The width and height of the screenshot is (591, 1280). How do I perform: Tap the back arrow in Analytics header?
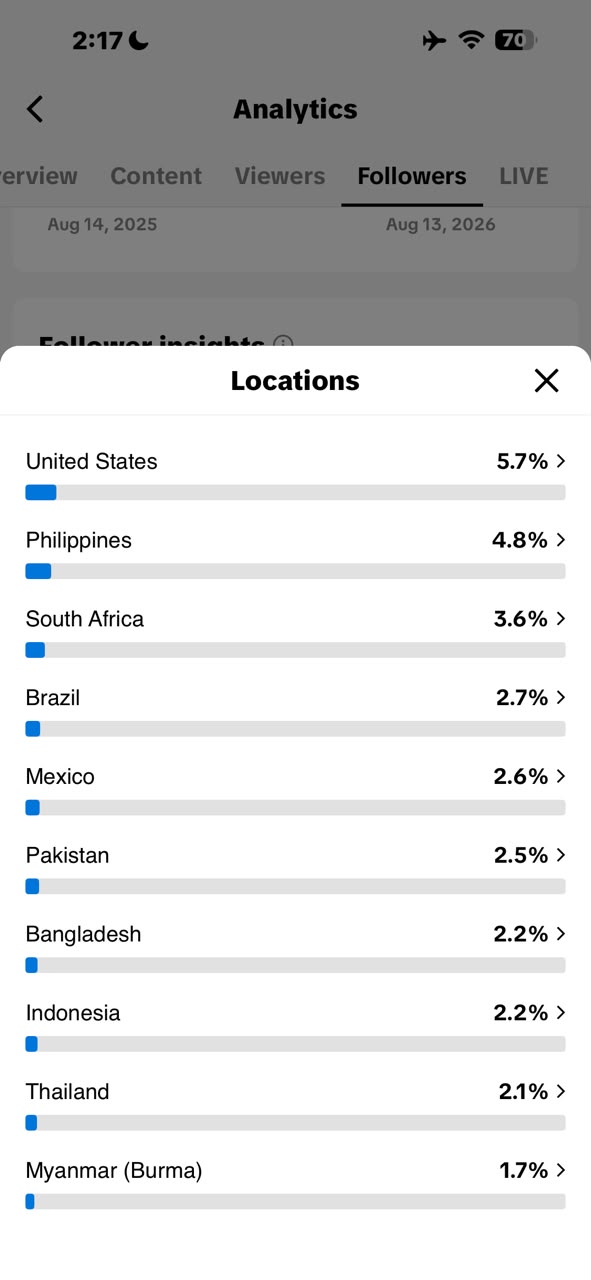35,109
